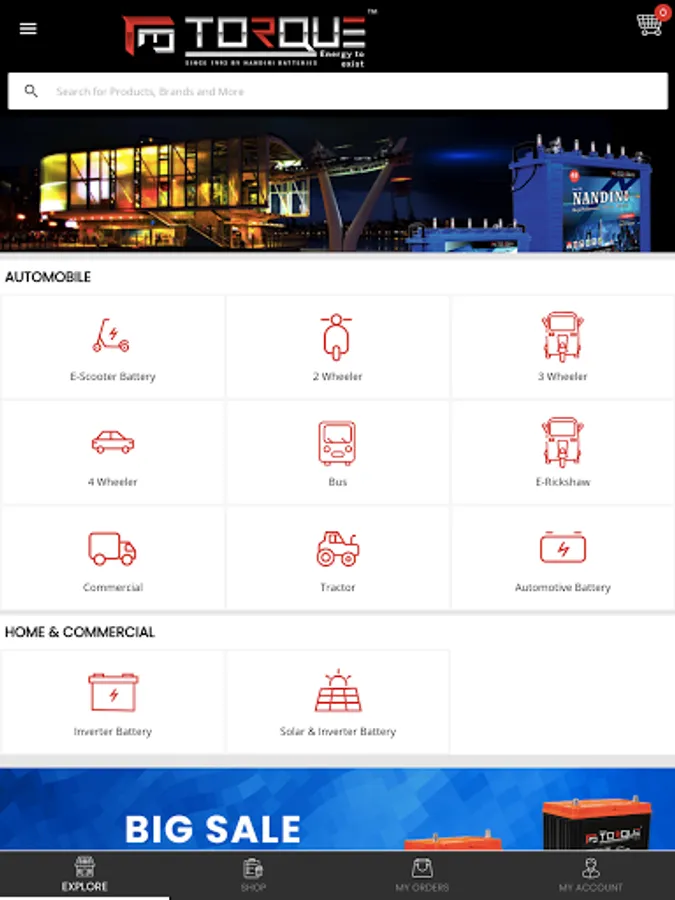Focus the product search field
Viewport: 675px width, 900px height.
[338, 91]
